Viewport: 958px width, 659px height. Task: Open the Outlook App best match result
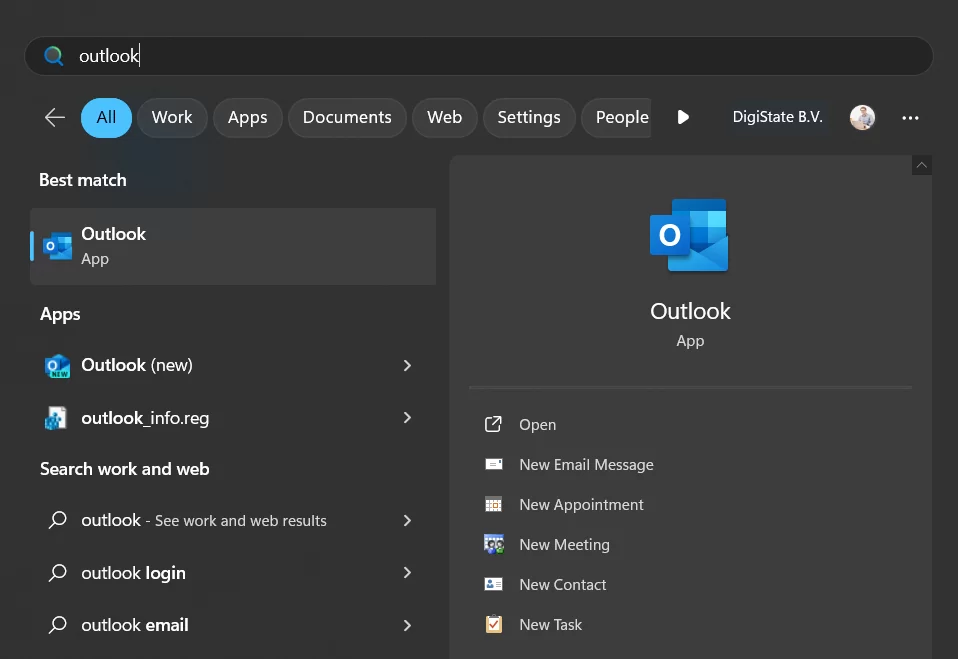coord(233,246)
